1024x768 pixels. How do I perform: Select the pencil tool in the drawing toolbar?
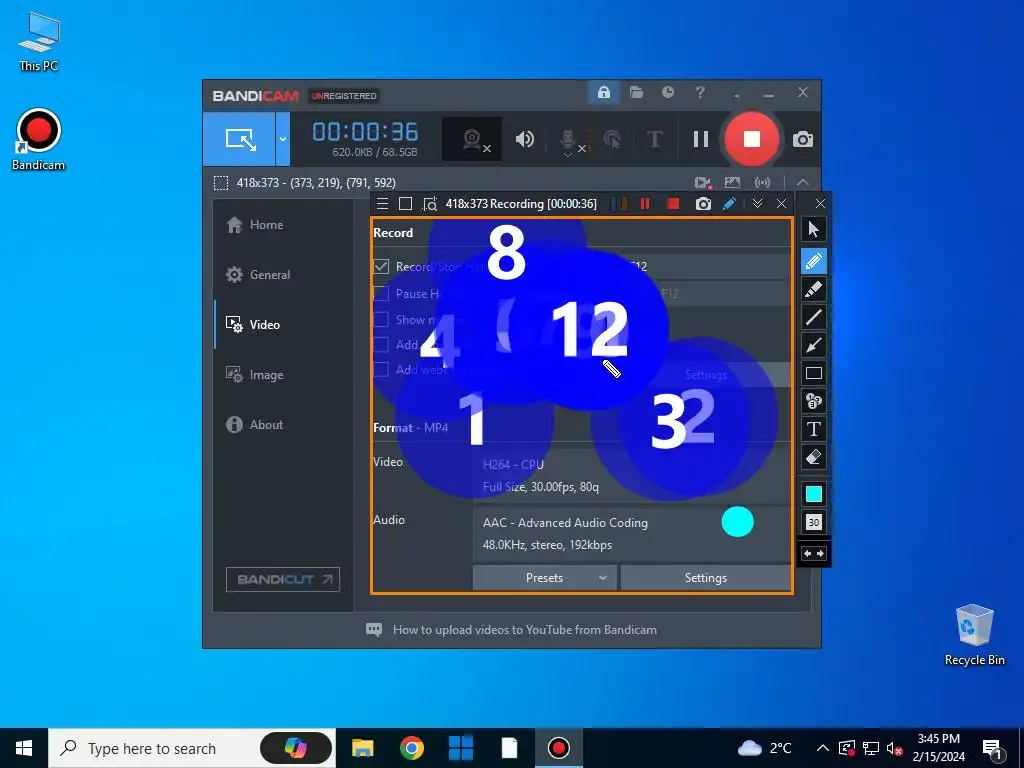tap(814, 261)
